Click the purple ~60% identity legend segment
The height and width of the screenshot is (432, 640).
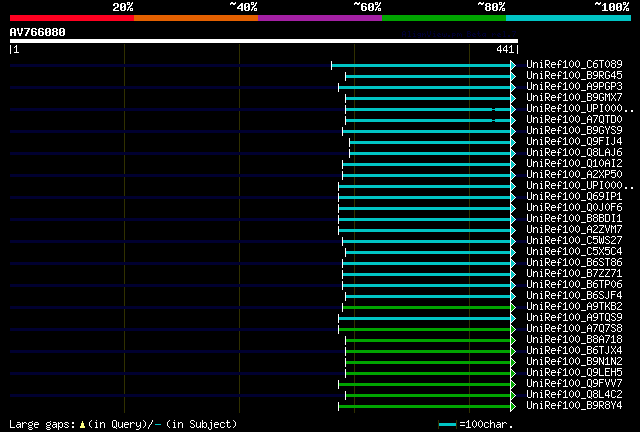320,18
